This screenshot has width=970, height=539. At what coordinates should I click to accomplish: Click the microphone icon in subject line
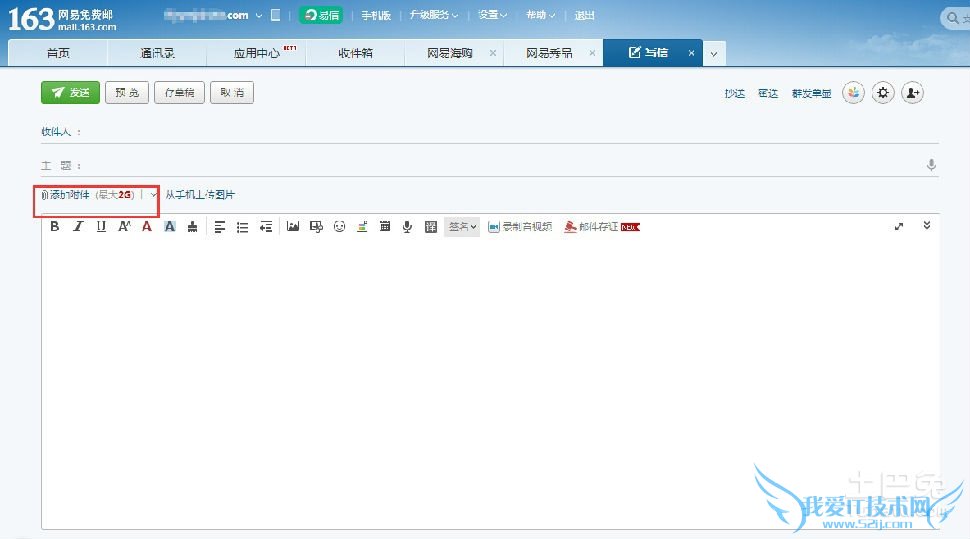coord(931,165)
